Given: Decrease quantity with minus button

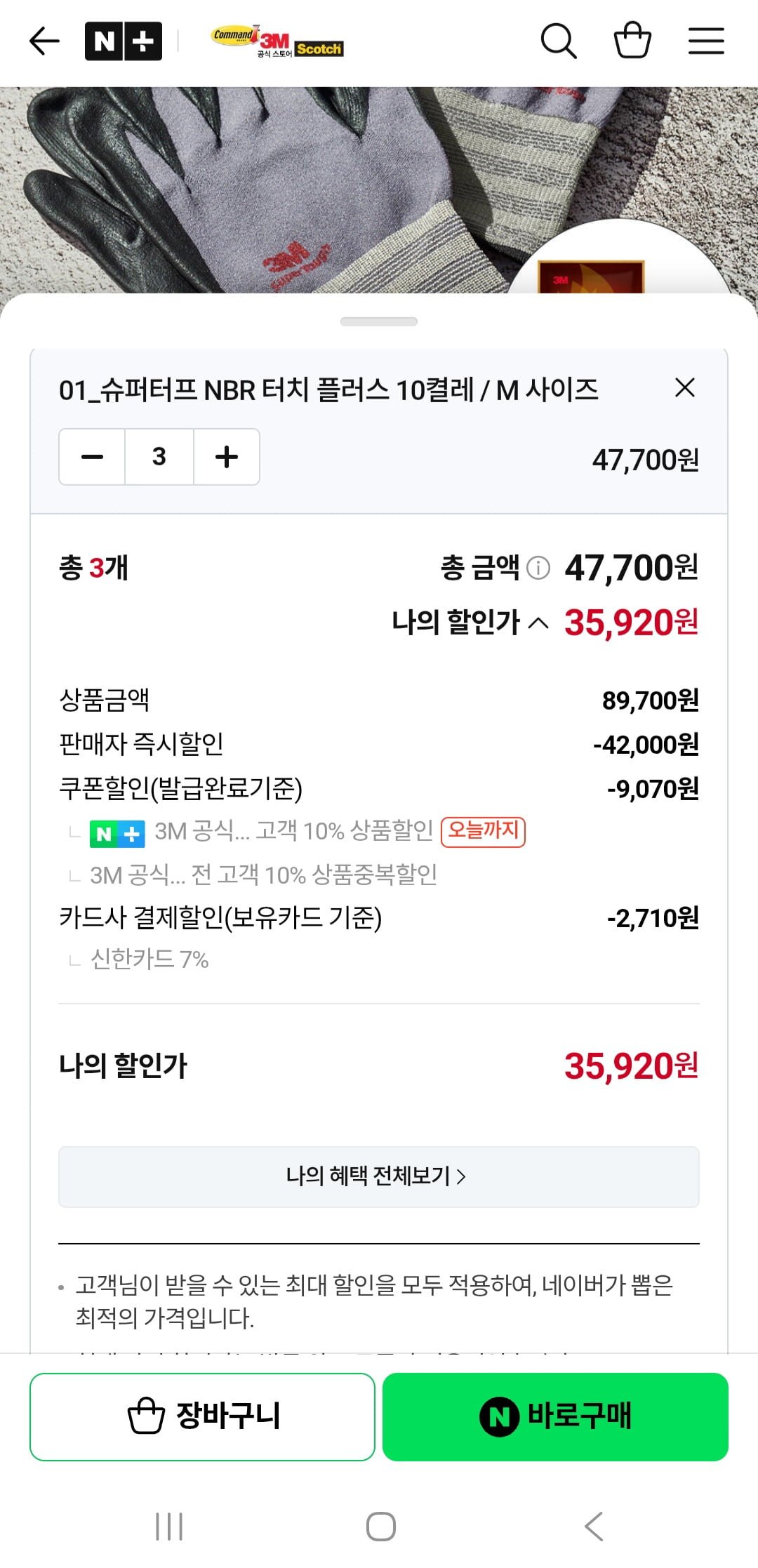Looking at the screenshot, I should click(x=92, y=457).
